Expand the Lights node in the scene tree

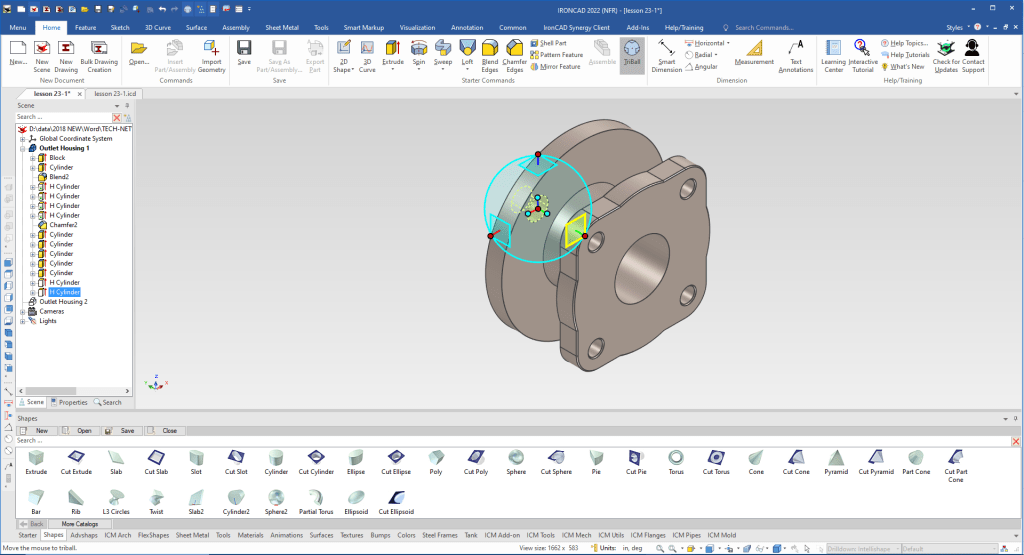23,321
